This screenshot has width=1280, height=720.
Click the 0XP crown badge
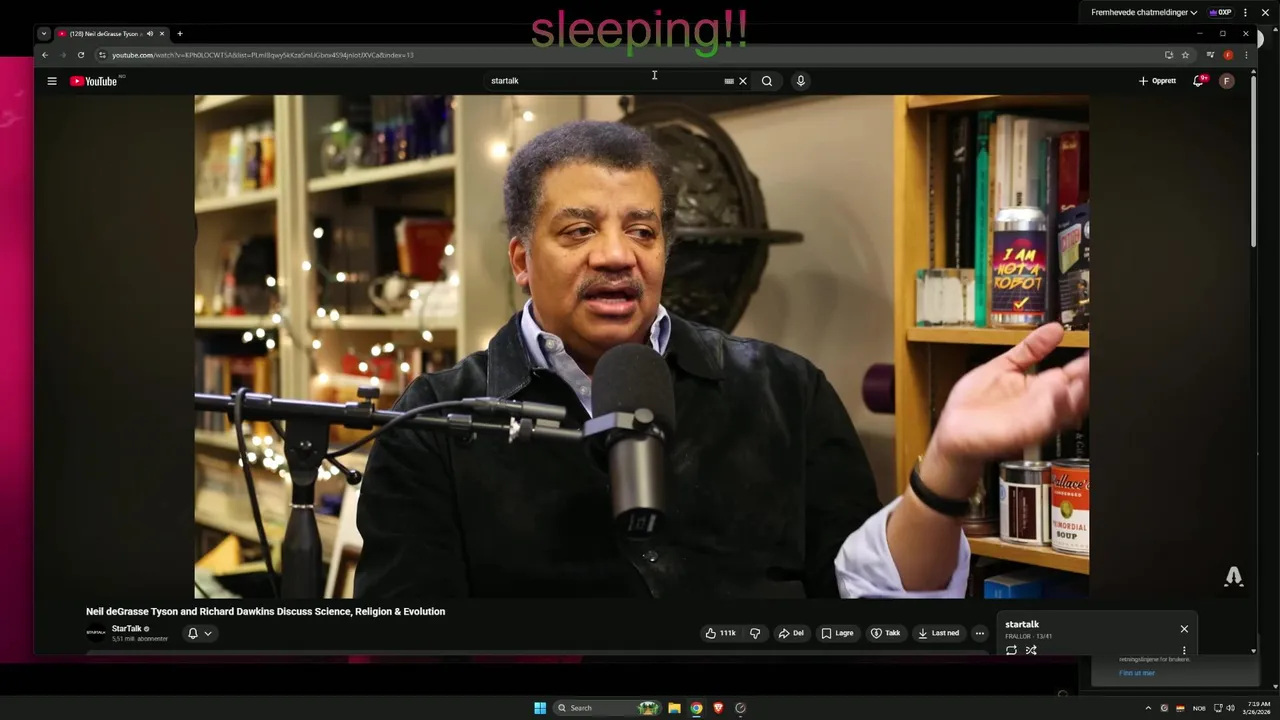1220,13
